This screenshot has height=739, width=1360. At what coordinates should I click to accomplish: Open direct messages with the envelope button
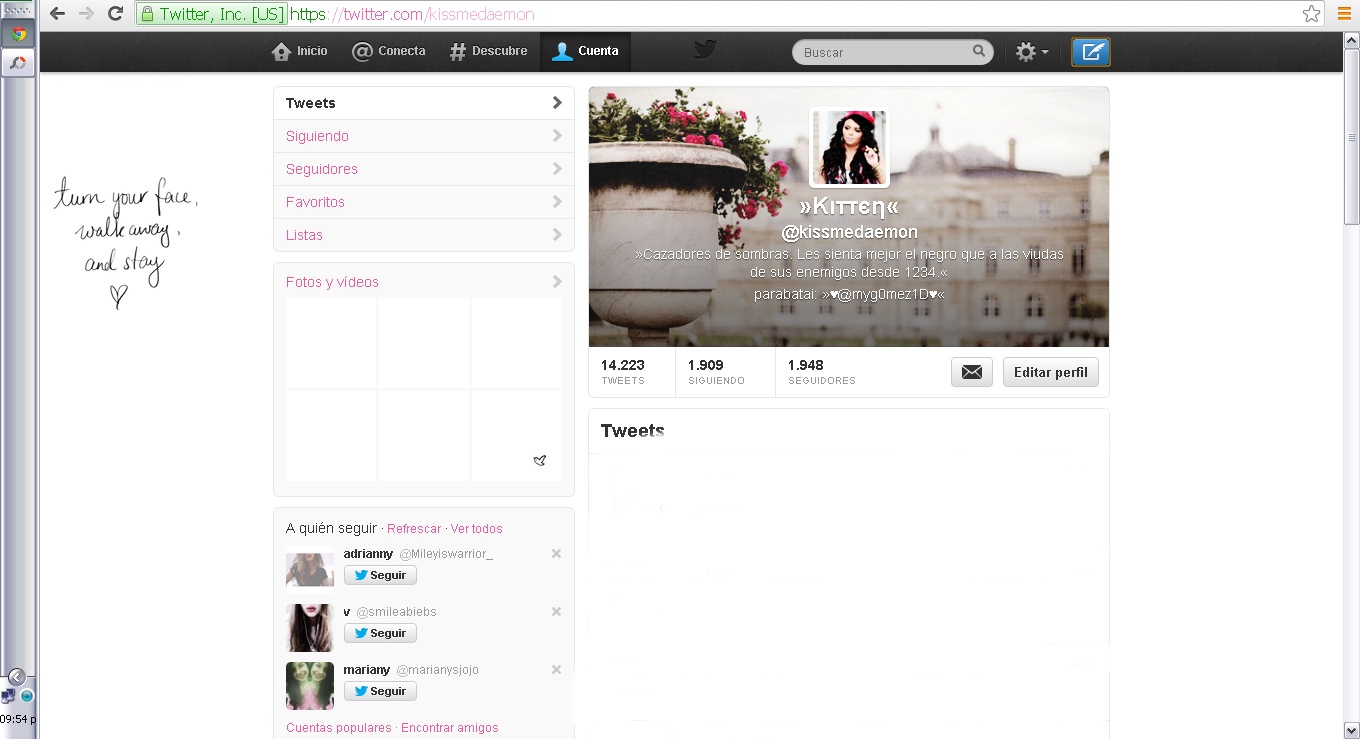pos(971,372)
